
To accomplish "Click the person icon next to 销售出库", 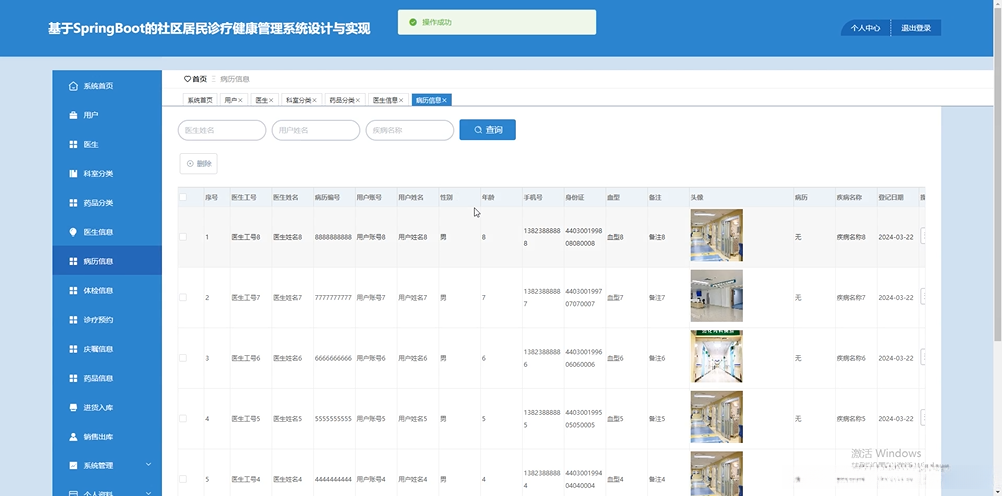I will tap(73, 437).
